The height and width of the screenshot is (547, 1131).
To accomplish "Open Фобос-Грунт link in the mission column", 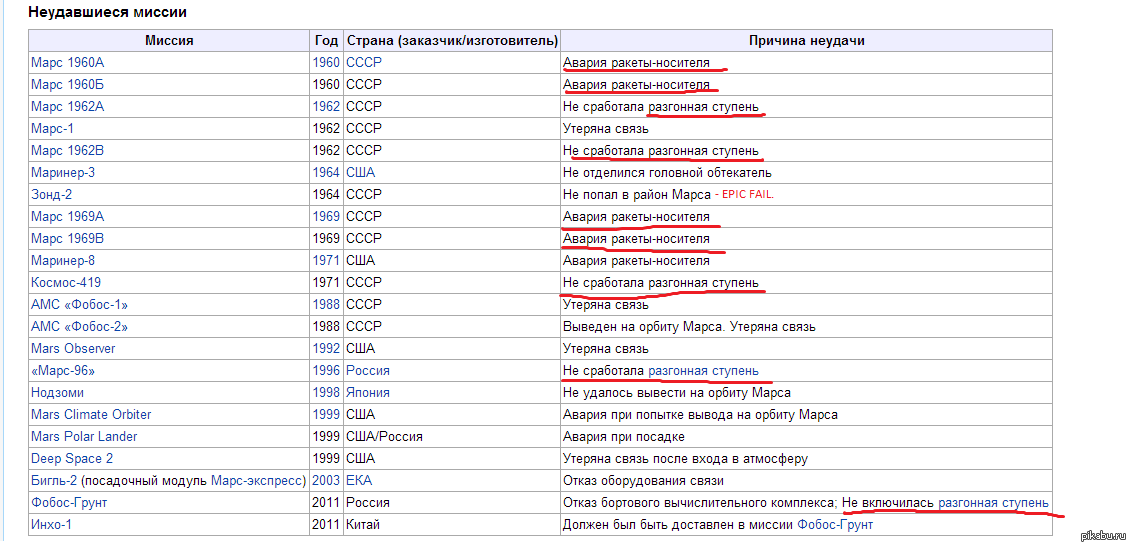I will [x=69, y=502].
